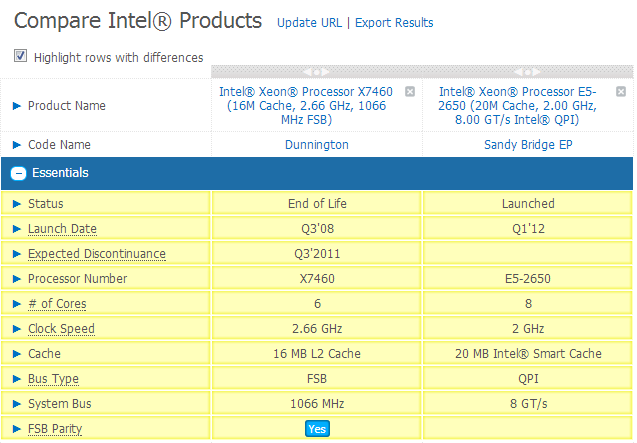Click the Clock Speed label
The width and height of the screenshot is (637, 443).
click(61, 329)
